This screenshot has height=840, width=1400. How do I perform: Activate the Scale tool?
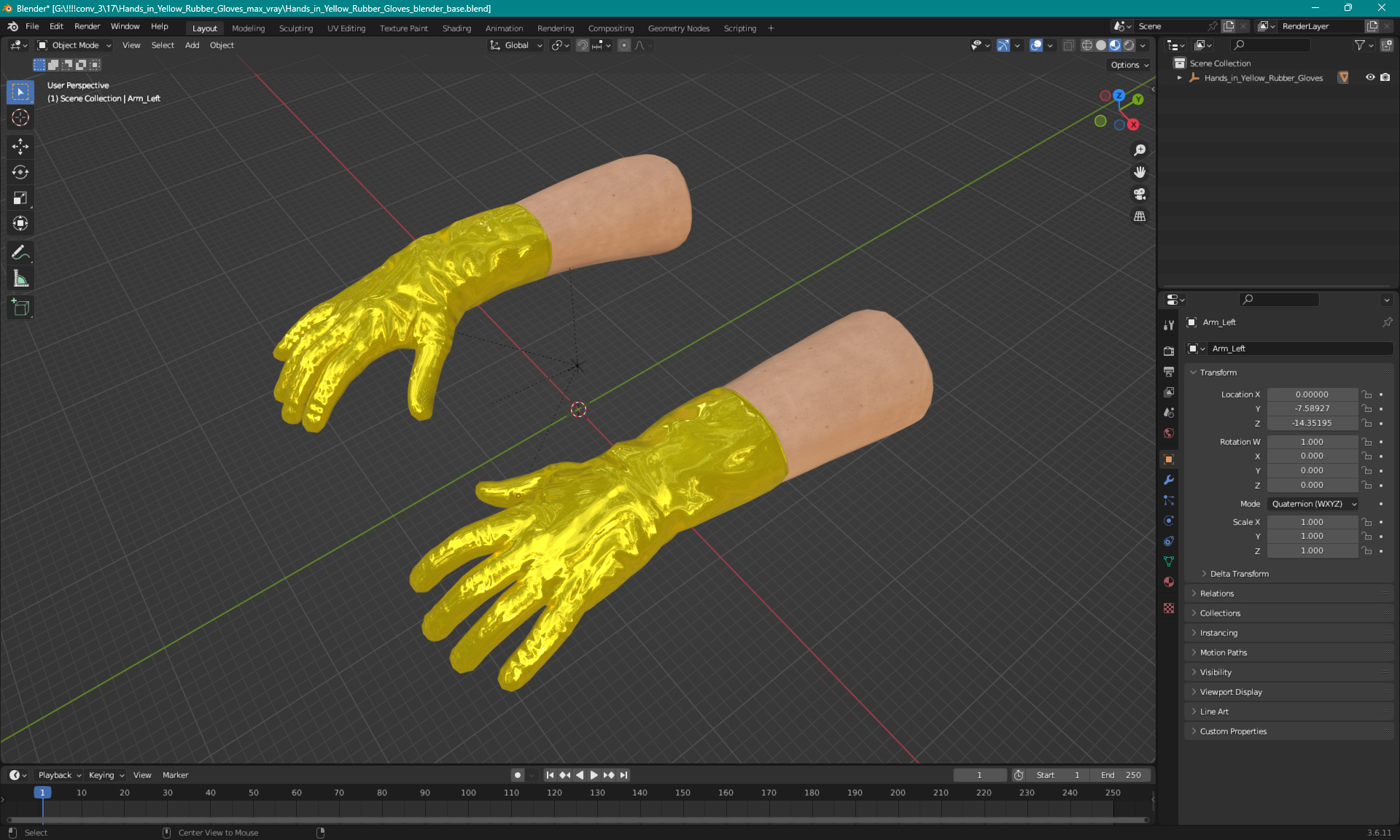click(x=20, y=198)
